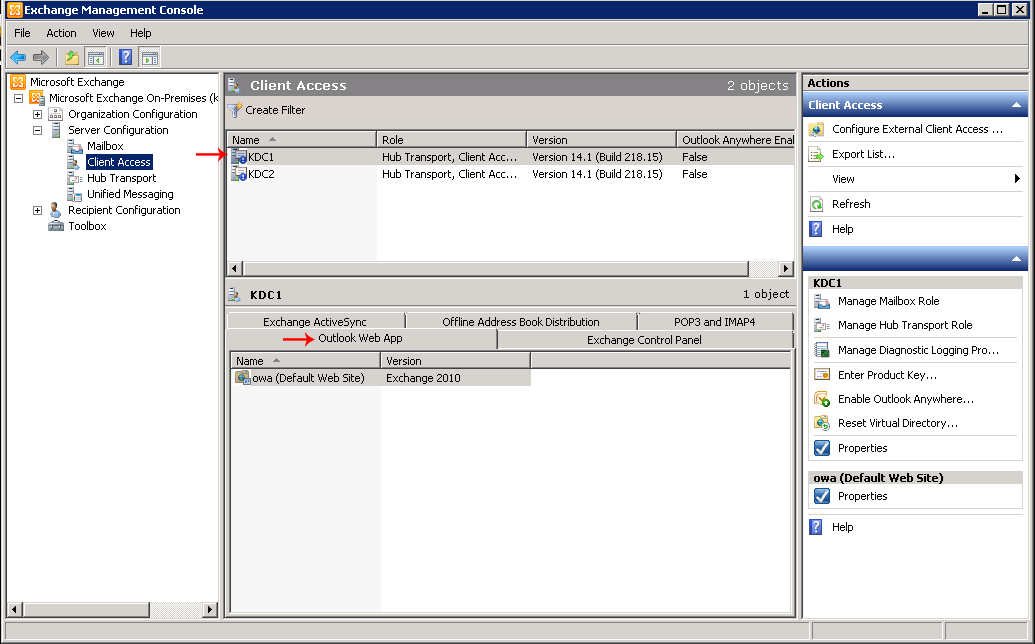Click the Enter Product Key icon

822,375
